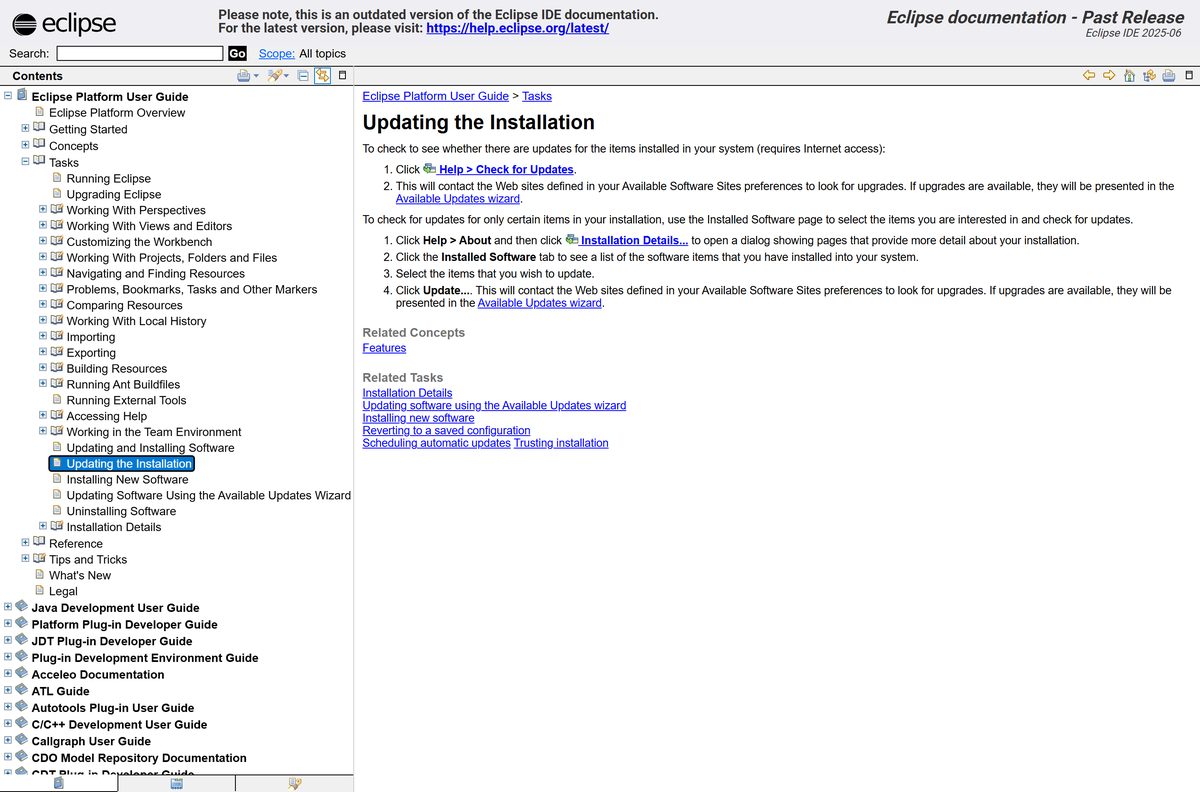1200x792 pixels.
Task: Open the search Scope link
Action: 277,54
